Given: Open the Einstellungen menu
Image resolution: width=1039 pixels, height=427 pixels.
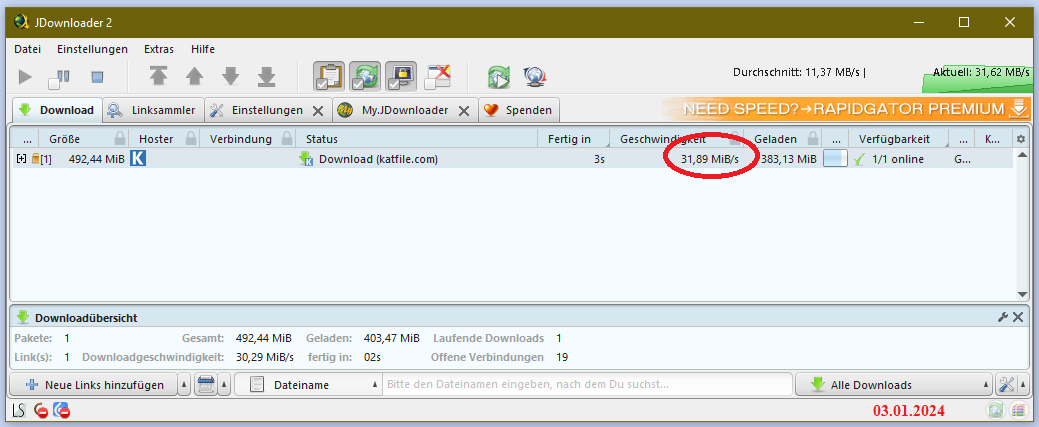Looking at the screenshot, I should point(92,49).
